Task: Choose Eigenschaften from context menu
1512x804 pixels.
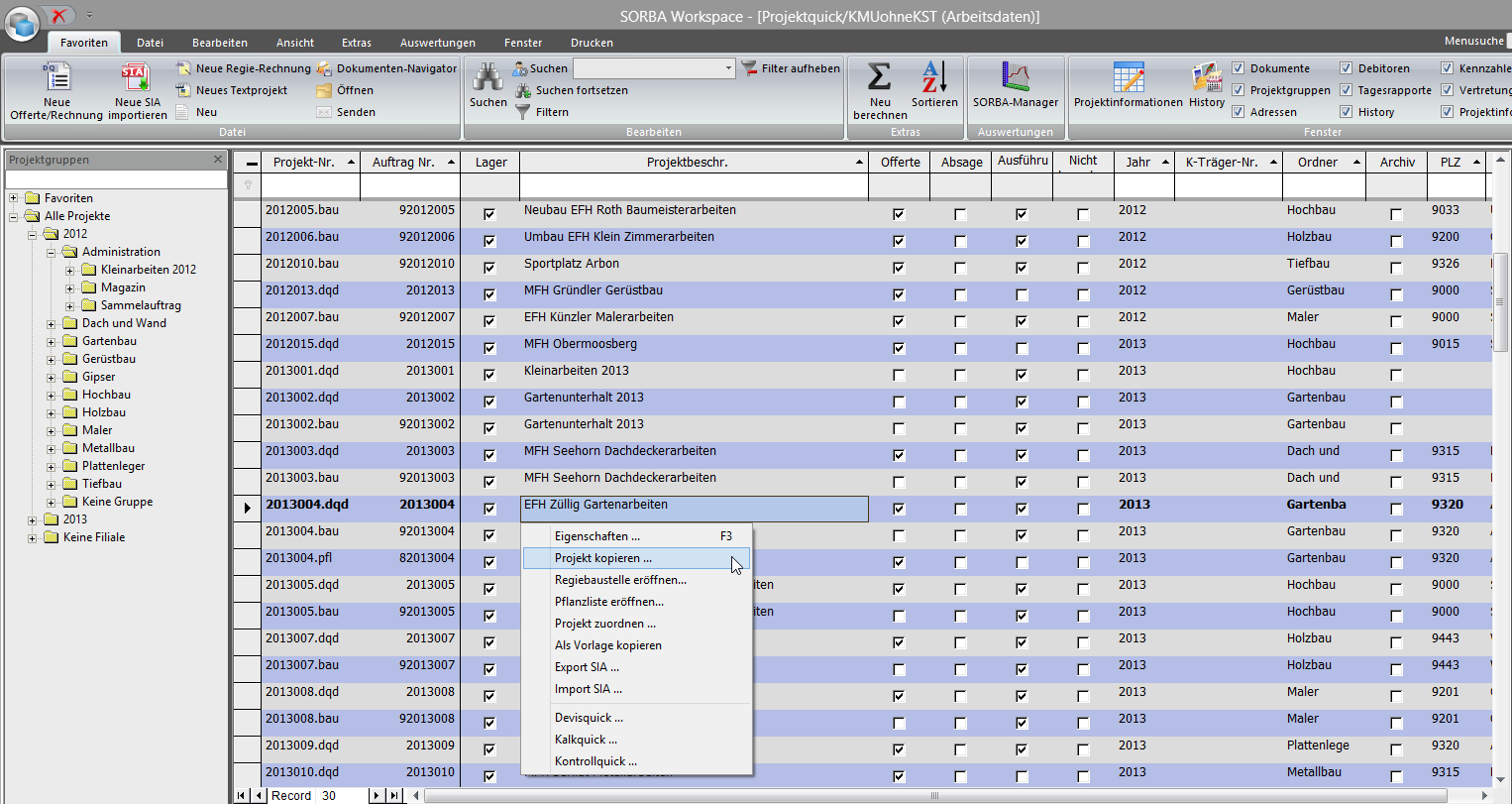Action: 636,536
